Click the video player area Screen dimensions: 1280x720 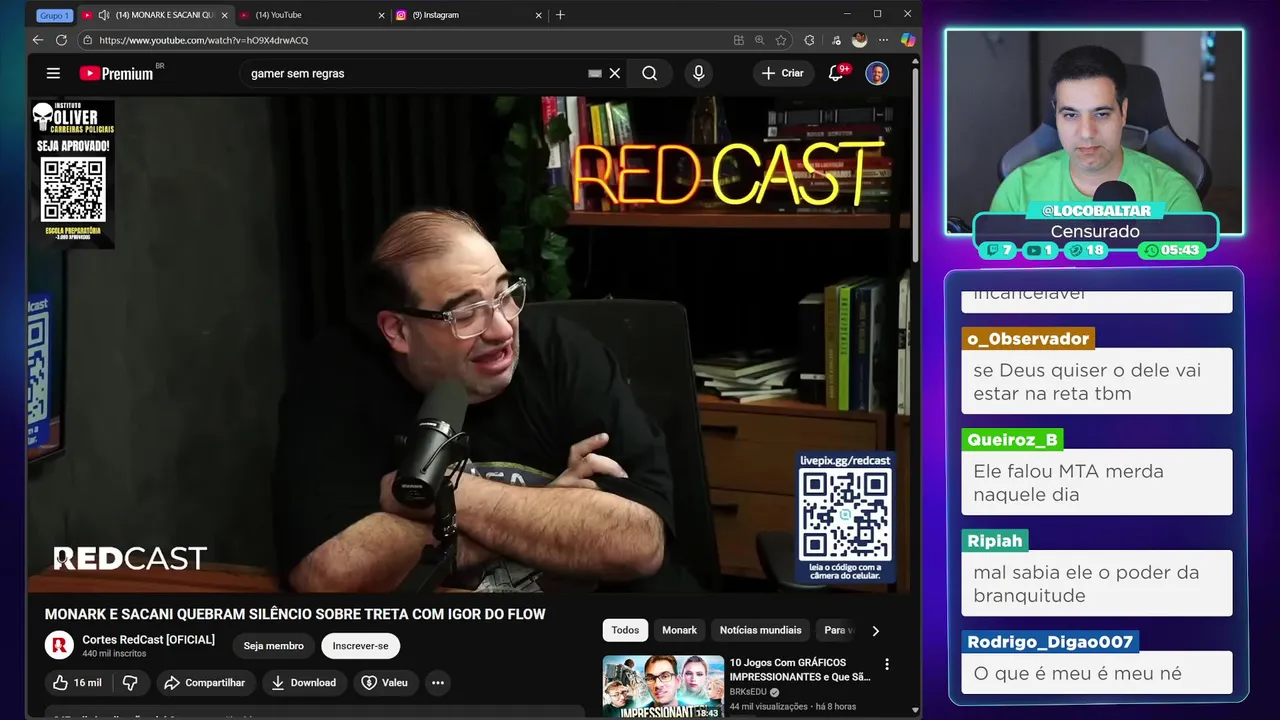(471, 345)
